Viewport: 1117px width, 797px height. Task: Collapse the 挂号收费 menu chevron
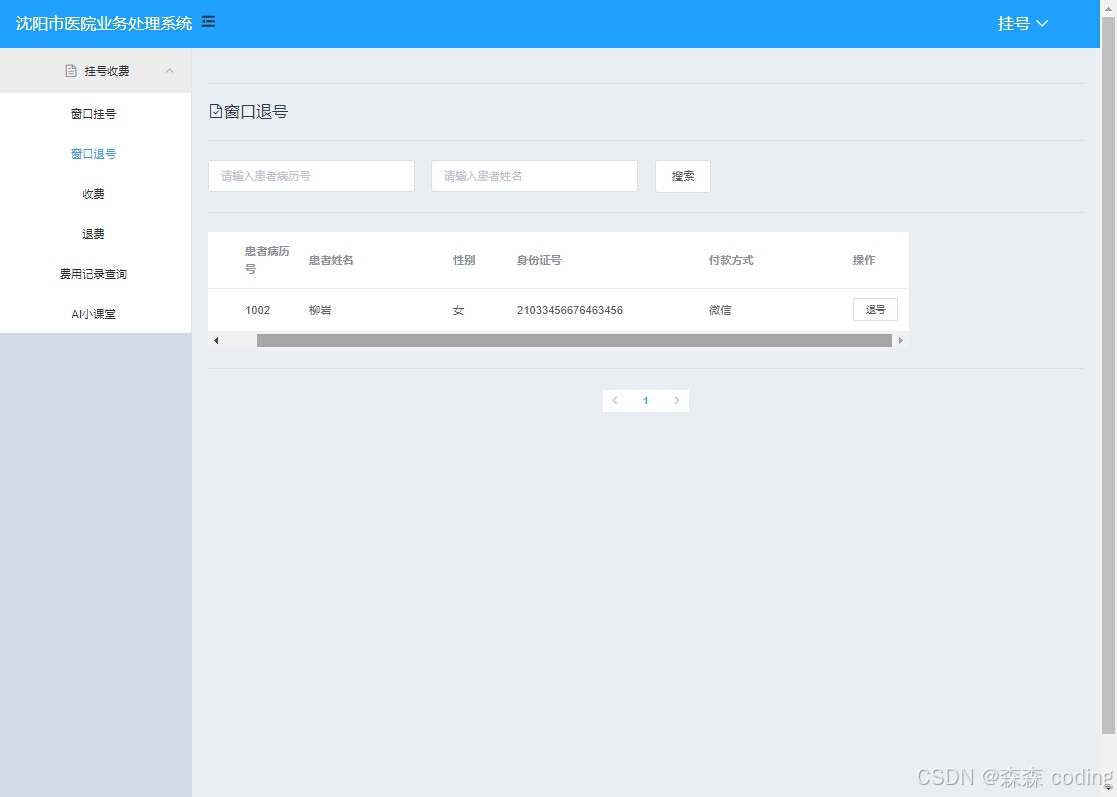tap(170, 71)
